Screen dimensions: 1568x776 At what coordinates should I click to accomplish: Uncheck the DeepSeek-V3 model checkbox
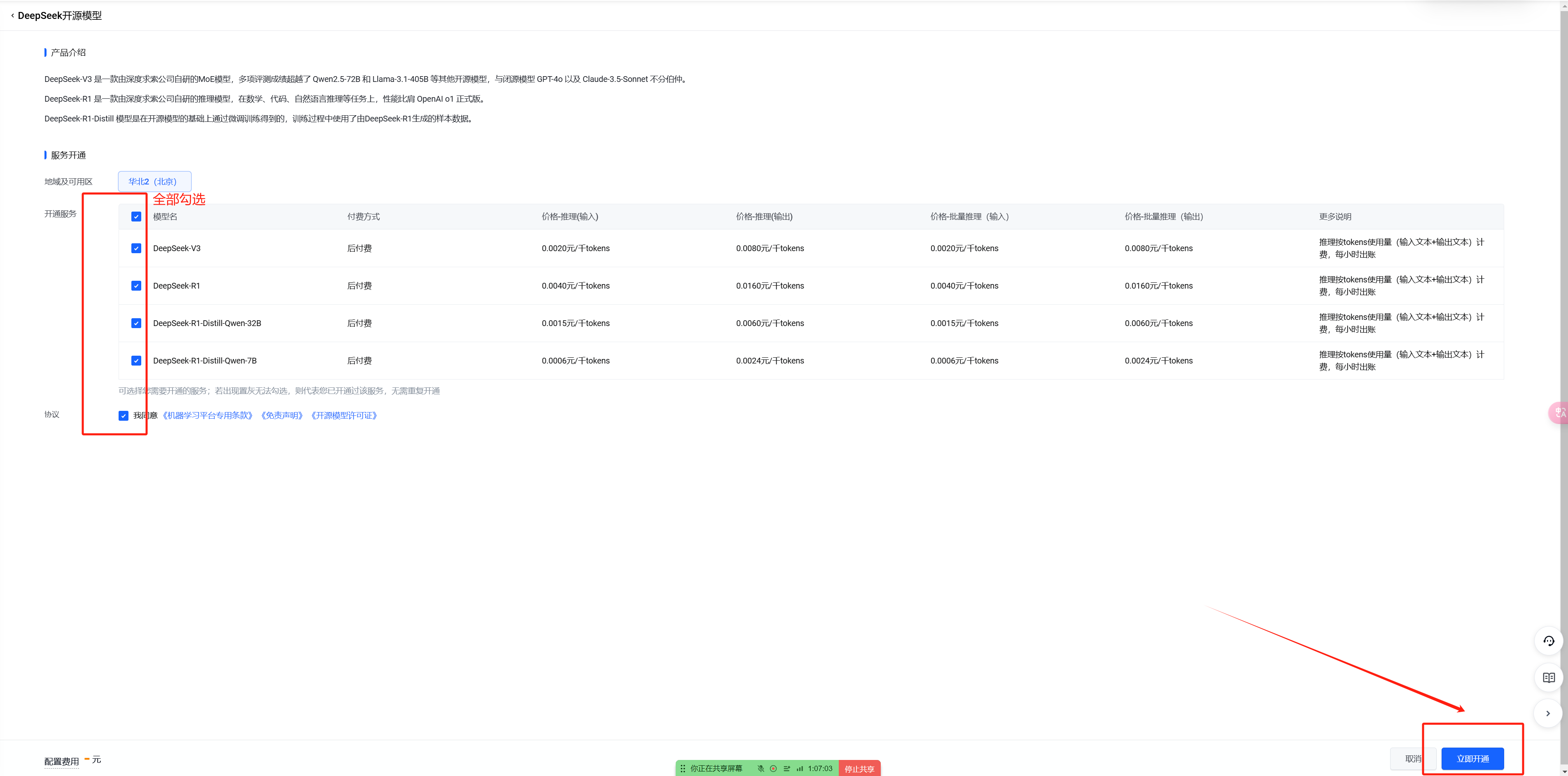click(136, 248)
